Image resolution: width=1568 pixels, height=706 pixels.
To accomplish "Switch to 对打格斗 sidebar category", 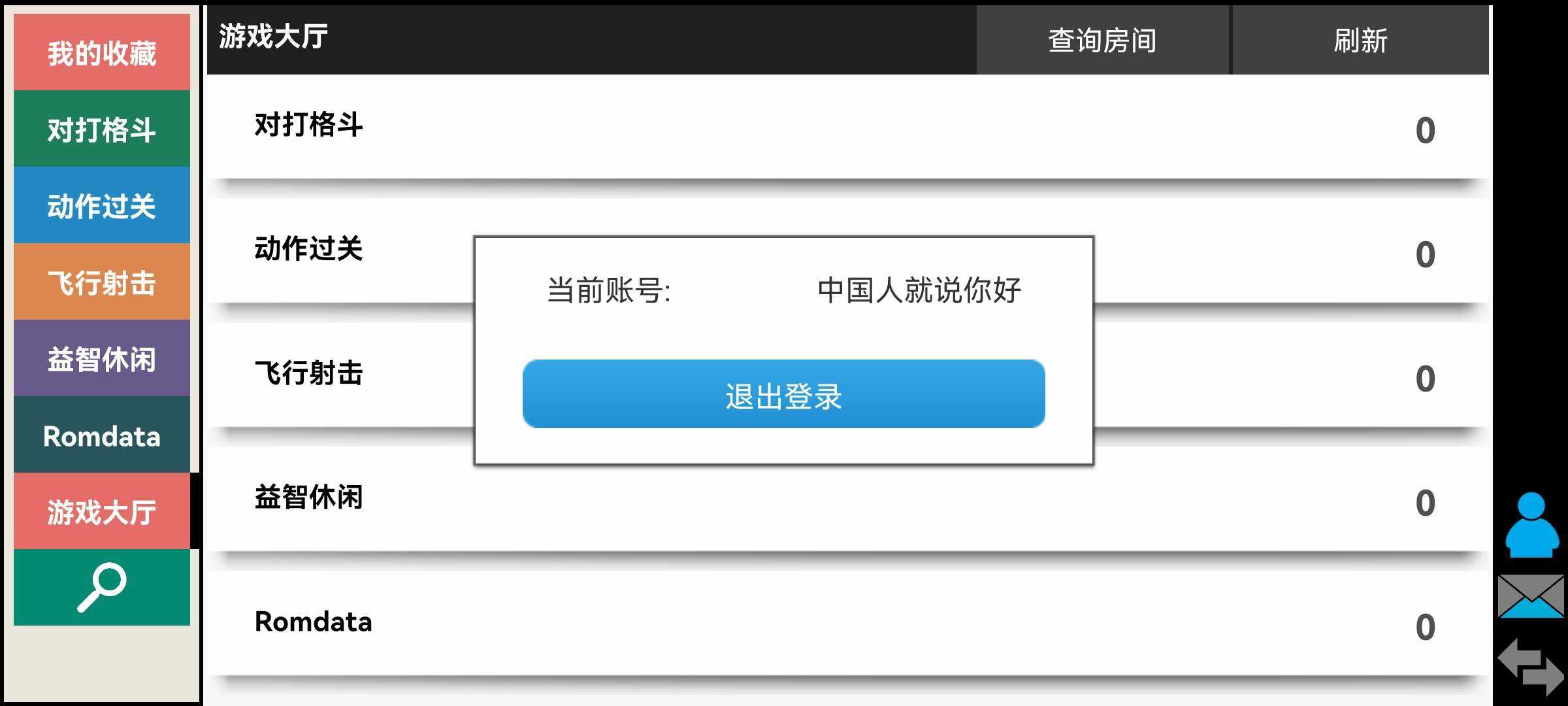I will click(102, 129).
